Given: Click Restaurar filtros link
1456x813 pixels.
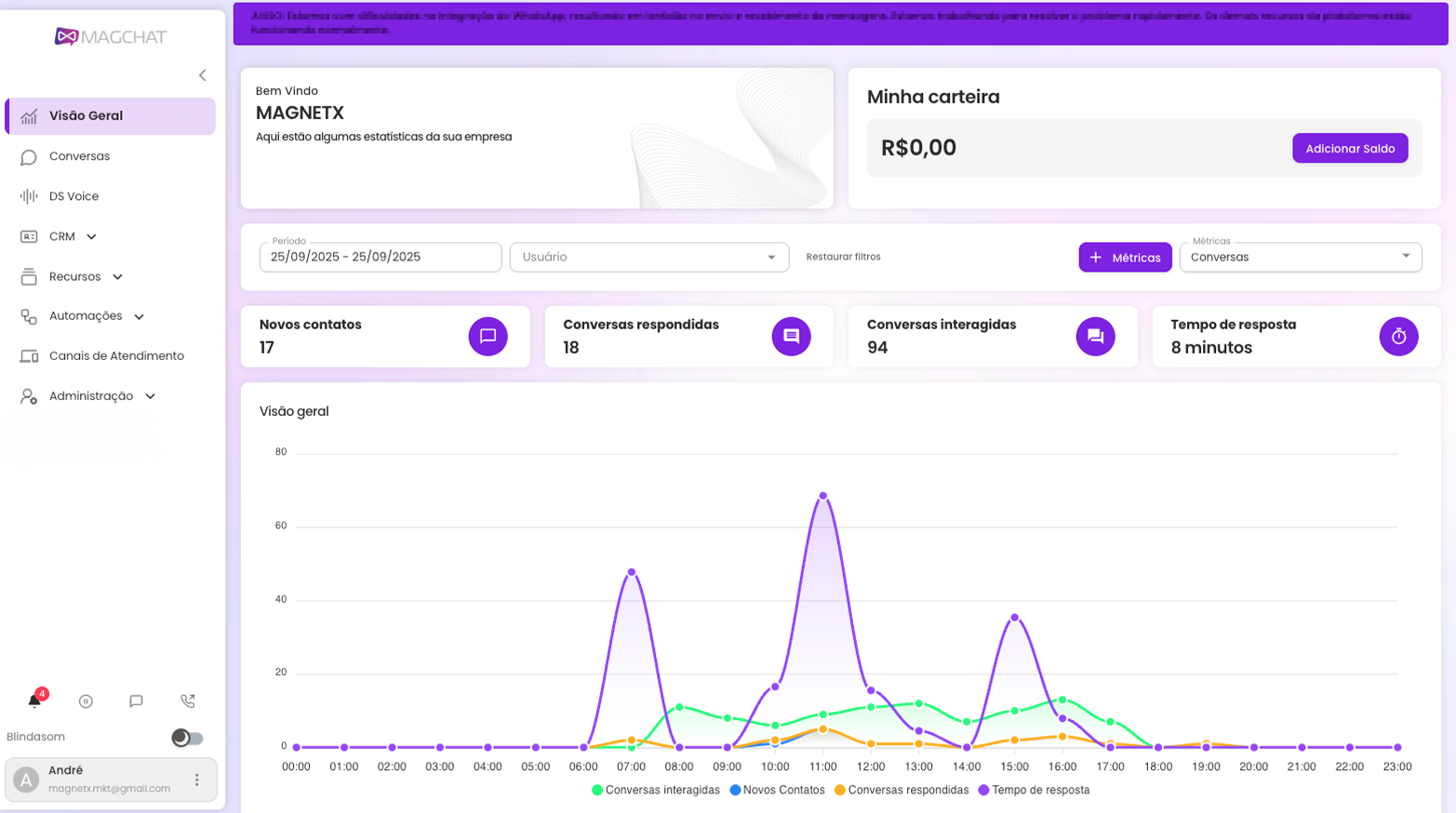Looking at the screenshot, I should 843,257.
